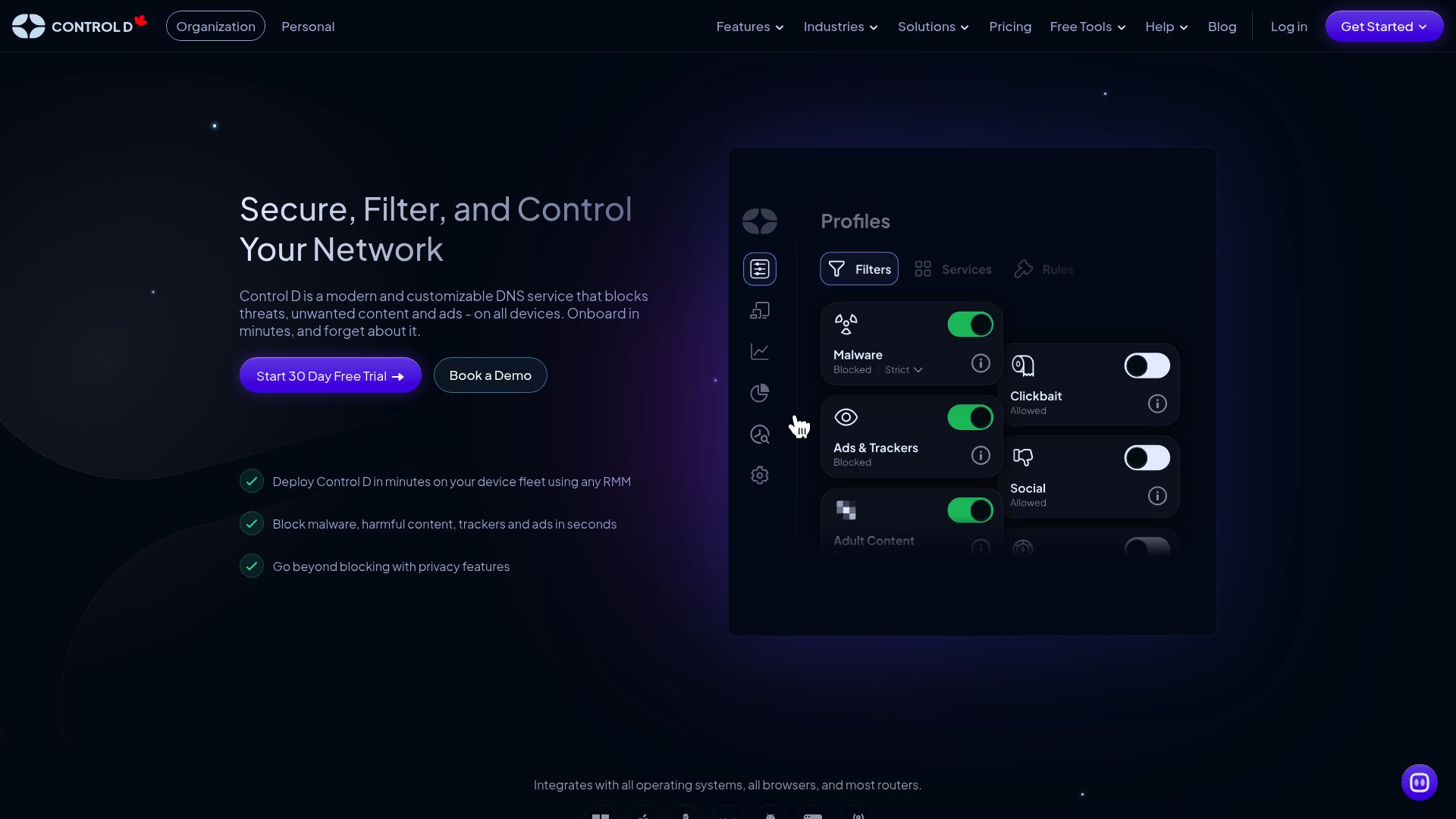Select the Devices icon in the mockup sidebar
Screen dimensions: 1456x819
pyautogui.click(x=760, y=311)
